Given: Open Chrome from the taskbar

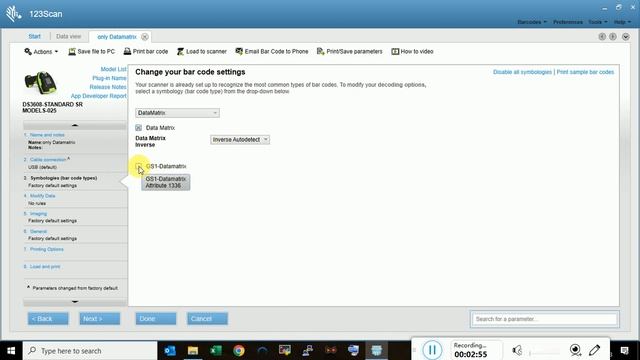Looking at the screenshot, I should tap(239, 351).
